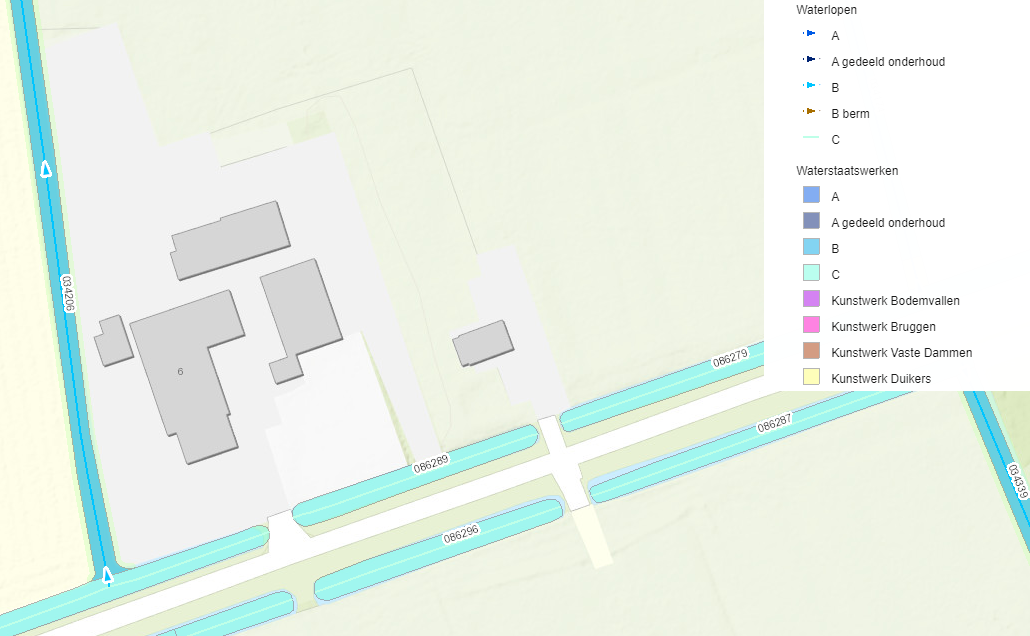Click the brown Kunstwerk Vaste Dammen swatch
Screen dimensions: 1030x636
[811, 351]
